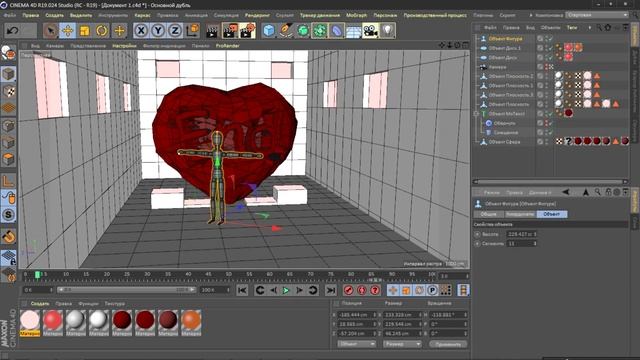Image resolution: width=640 pixels, height=360 pixels.
Task: Open the Трекер движения menu
Action: pos(320,15)
